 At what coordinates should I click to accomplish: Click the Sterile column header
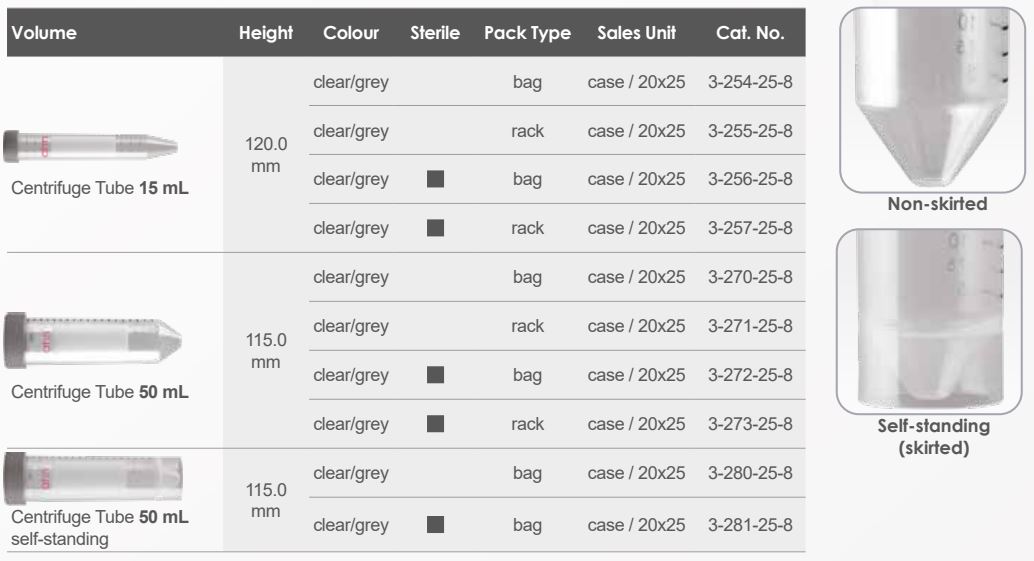434,33
